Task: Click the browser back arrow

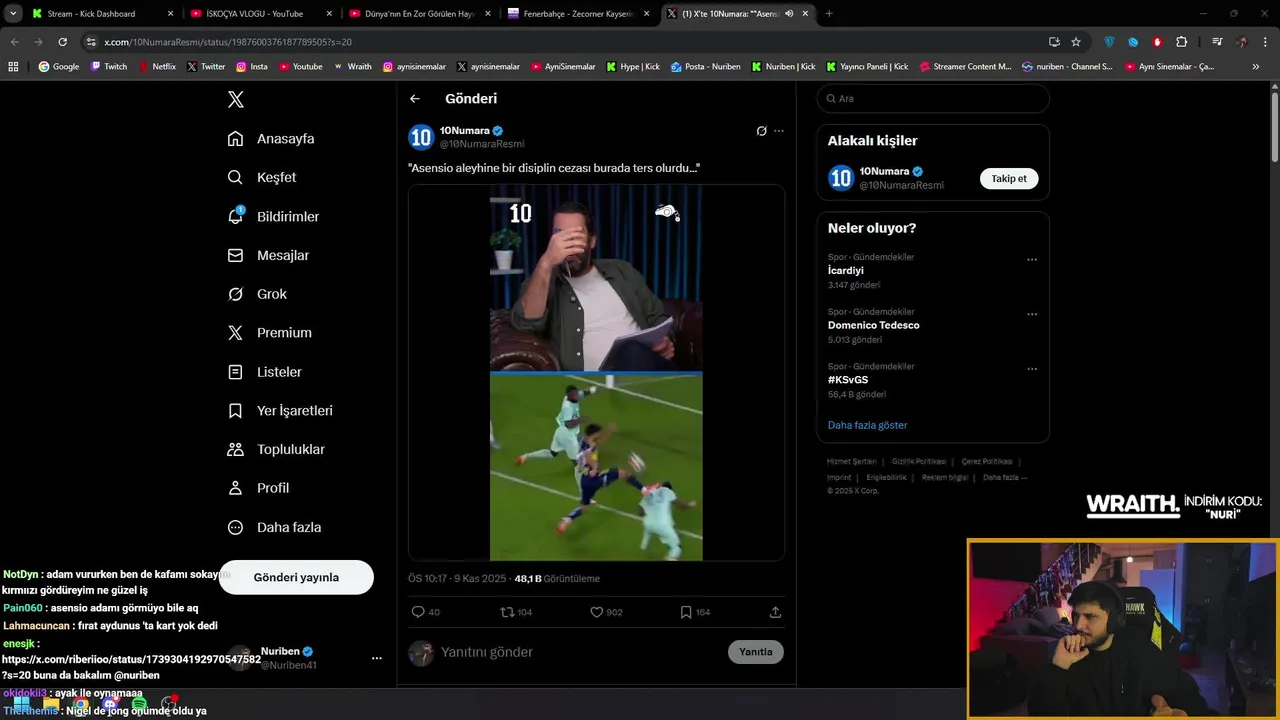Action: tap(15, 42)
